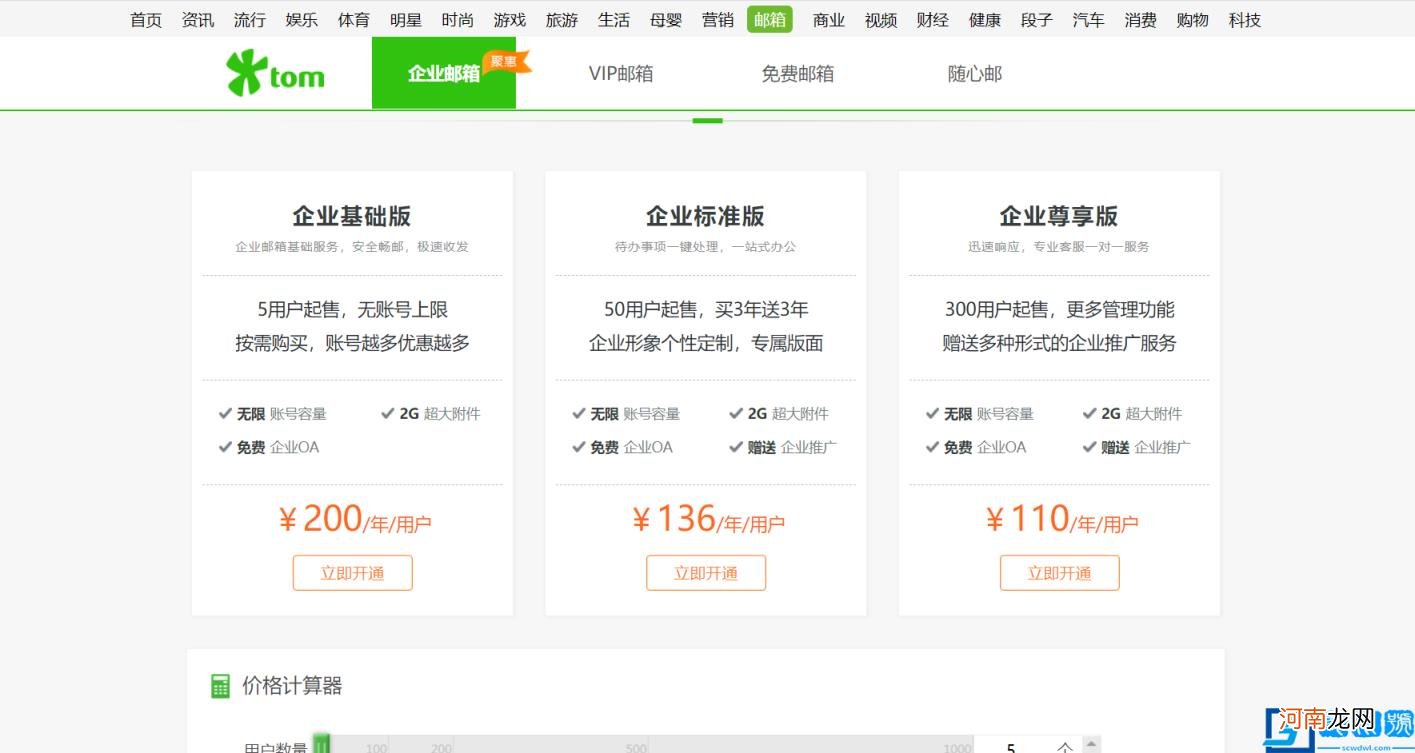Screen dimensions: 1415x753
Task: Select the highlighted 邮箱 nav item
Action: point(770,19)
